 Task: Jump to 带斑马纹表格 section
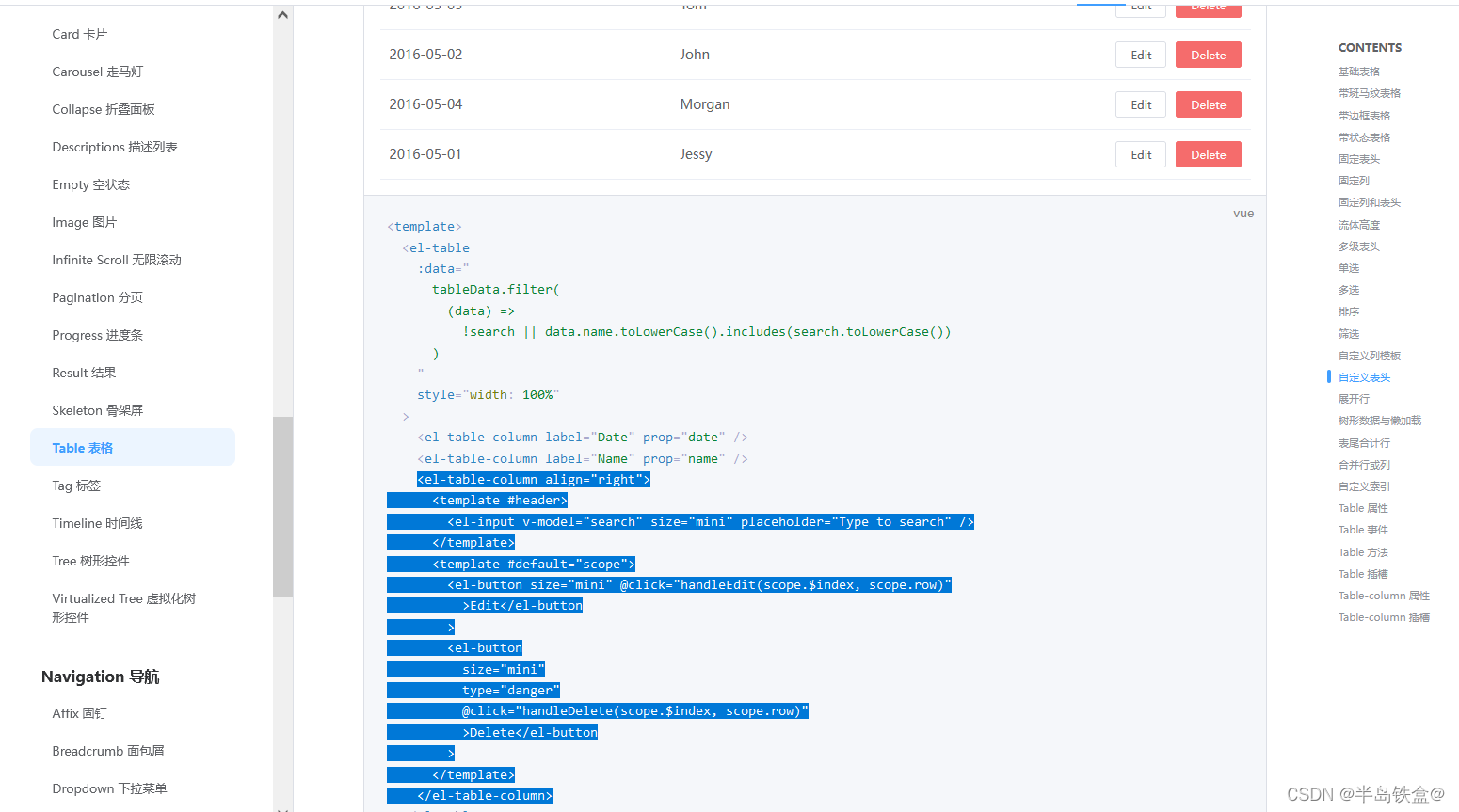click(1370, 93)
